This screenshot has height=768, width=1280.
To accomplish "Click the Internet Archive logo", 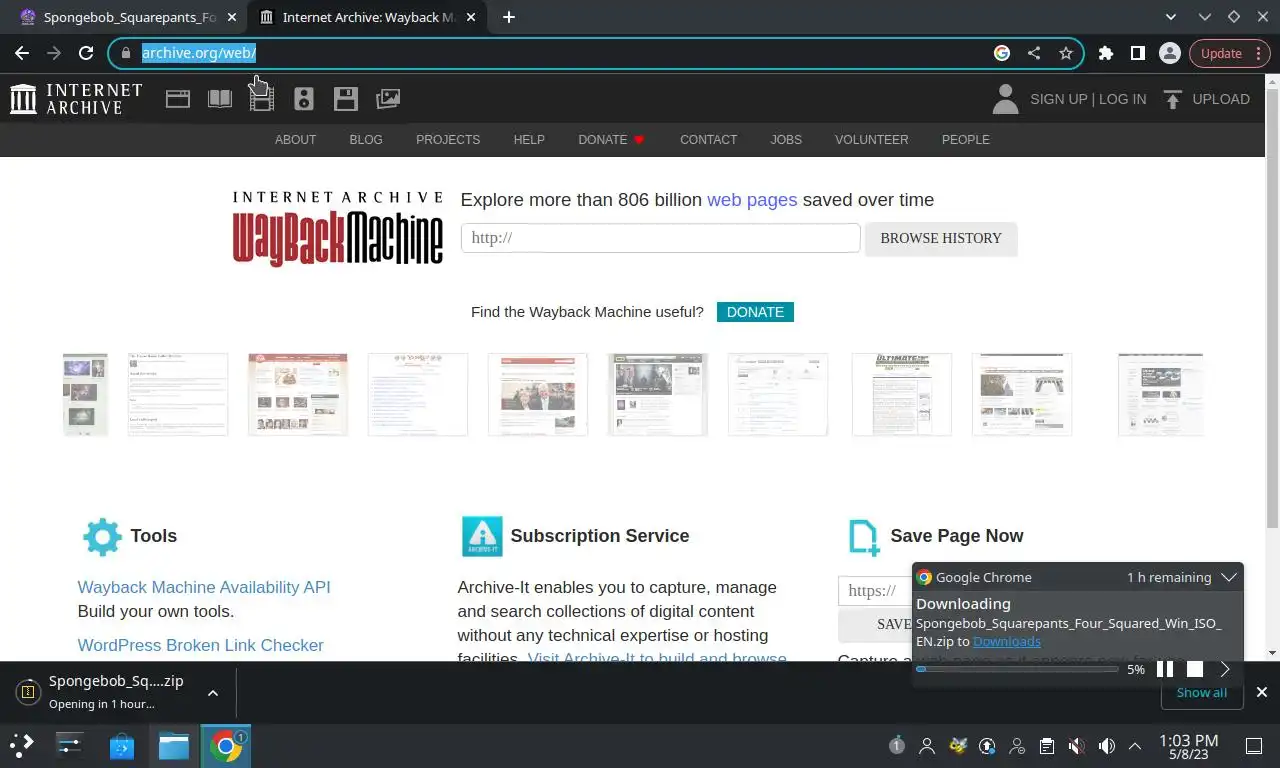I will 76,98.
